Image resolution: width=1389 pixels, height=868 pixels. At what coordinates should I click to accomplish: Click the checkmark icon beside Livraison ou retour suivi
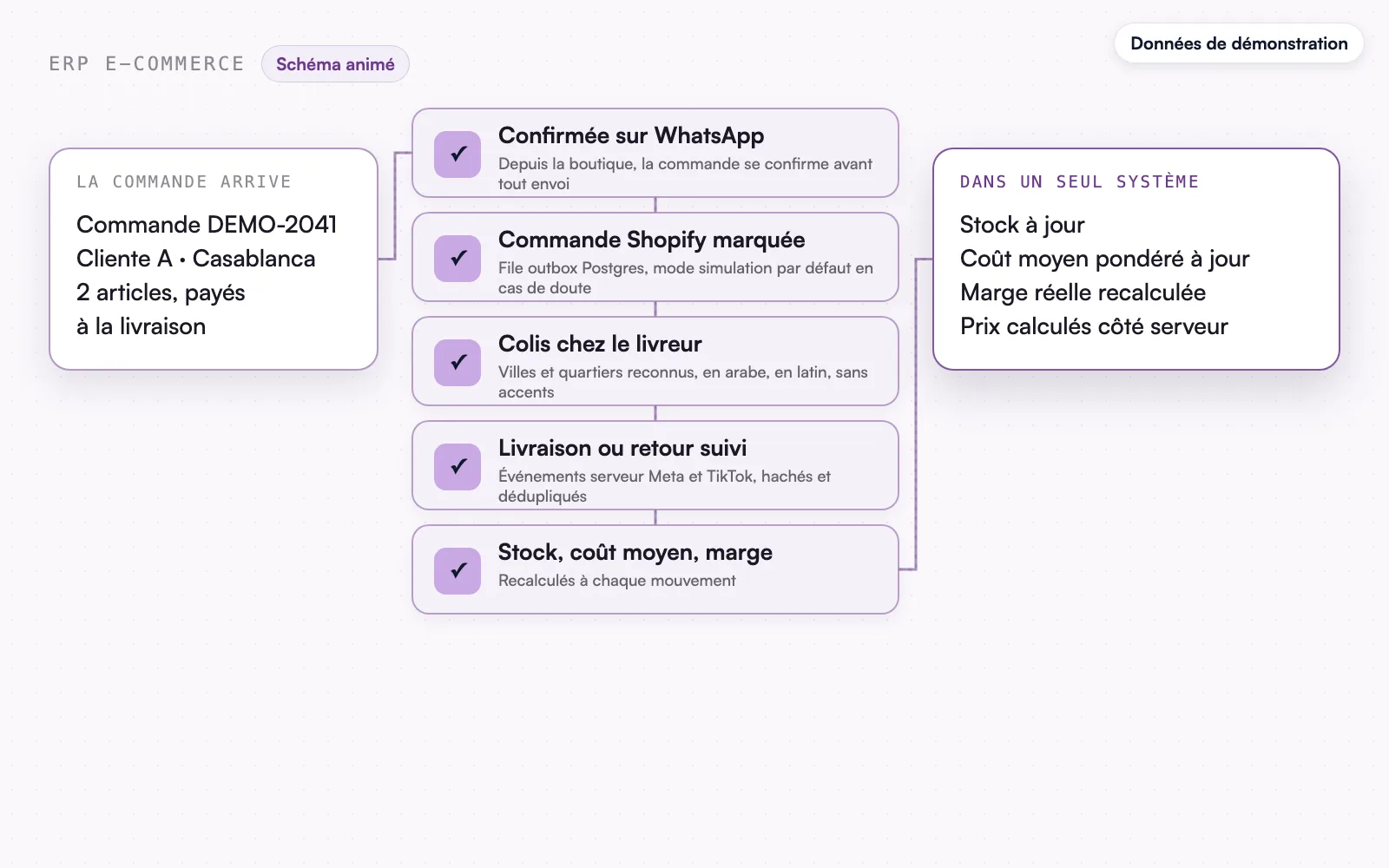pyautogui.click(x=458, y=466)
